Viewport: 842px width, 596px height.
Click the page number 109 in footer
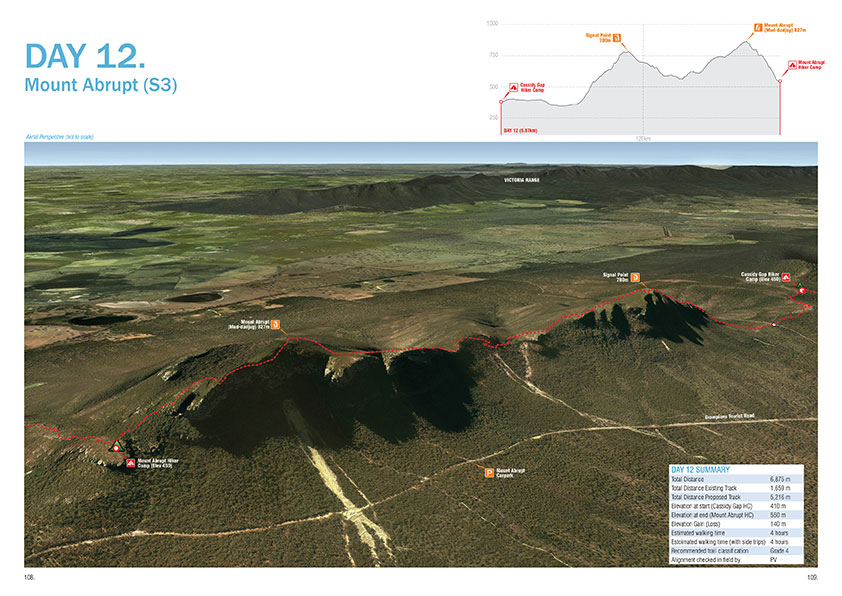[x=811, y=577]
